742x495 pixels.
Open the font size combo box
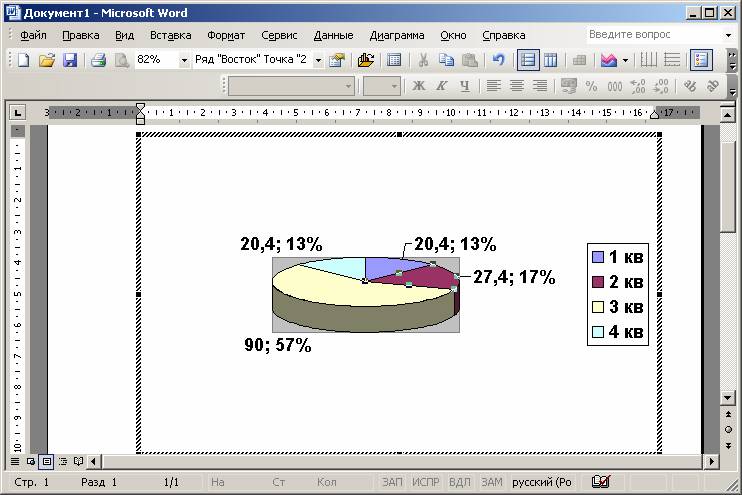[381, 86]
